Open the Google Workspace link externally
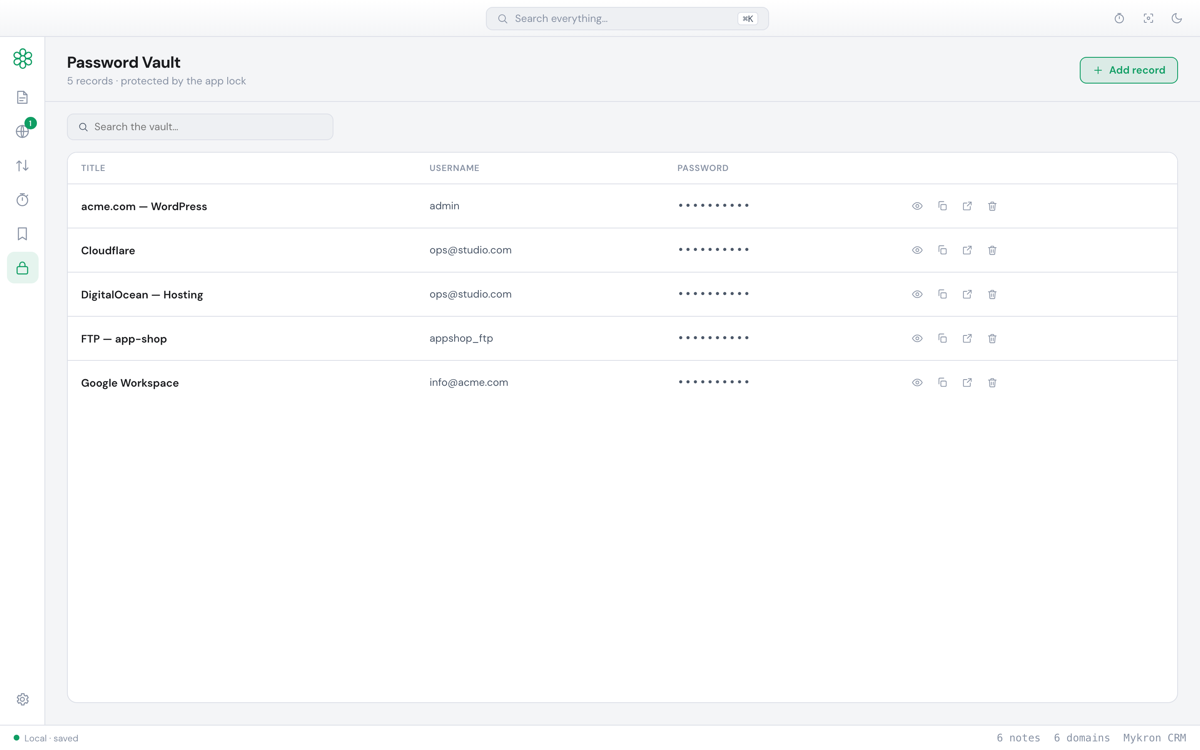 [x=967, y=382]
